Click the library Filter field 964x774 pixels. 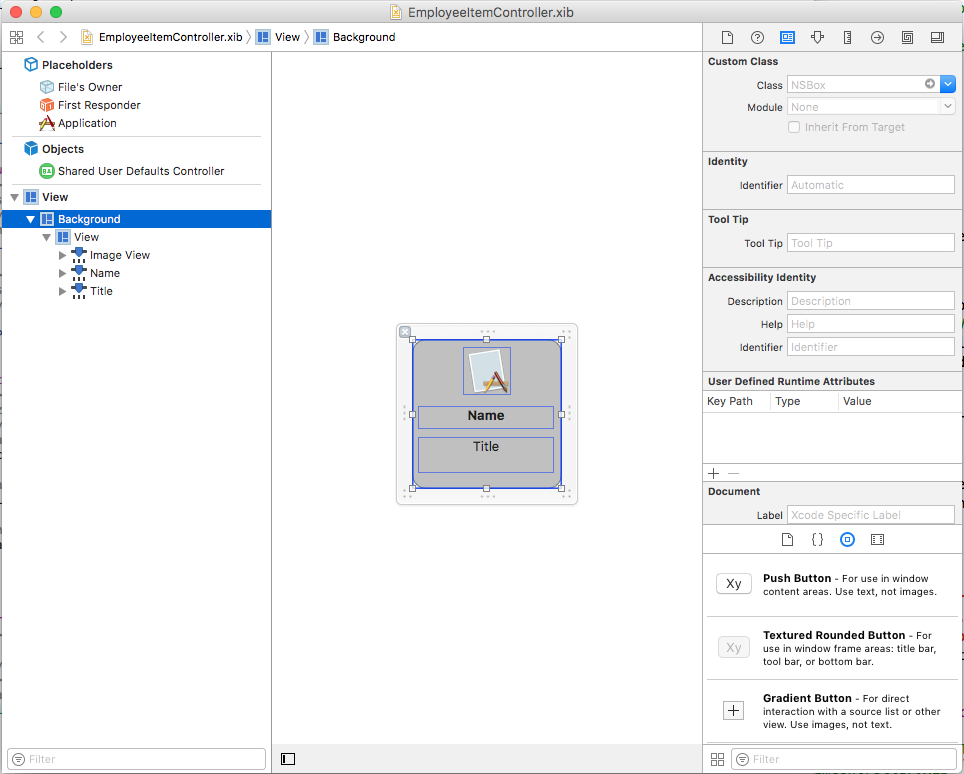click(844, 759)
